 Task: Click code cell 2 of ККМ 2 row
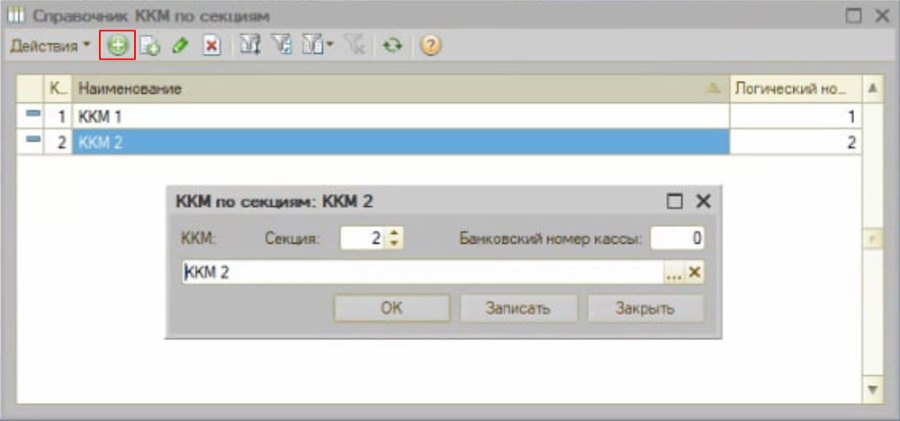(59, 142)
